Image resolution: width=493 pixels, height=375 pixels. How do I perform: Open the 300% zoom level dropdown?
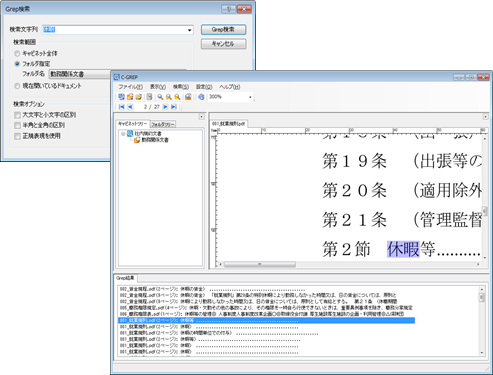pyautogui.click(x=250, y=97)
